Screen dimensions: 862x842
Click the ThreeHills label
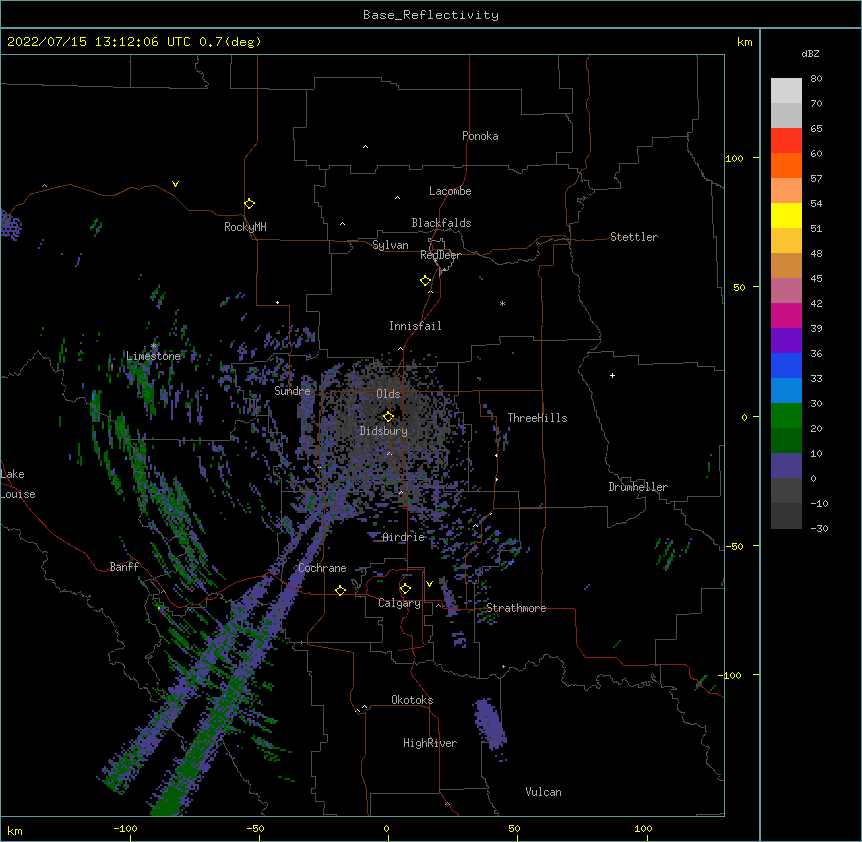[537, 418]
